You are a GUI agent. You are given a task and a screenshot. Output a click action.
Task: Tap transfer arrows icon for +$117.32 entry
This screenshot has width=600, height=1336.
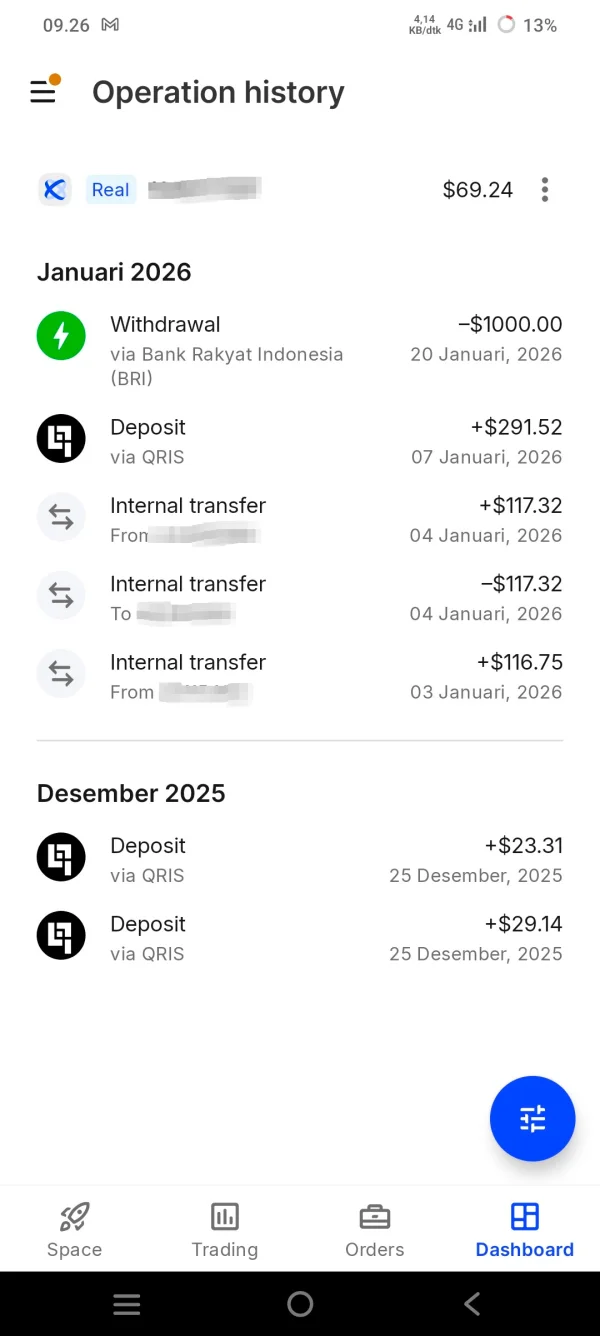coord(61,517)
